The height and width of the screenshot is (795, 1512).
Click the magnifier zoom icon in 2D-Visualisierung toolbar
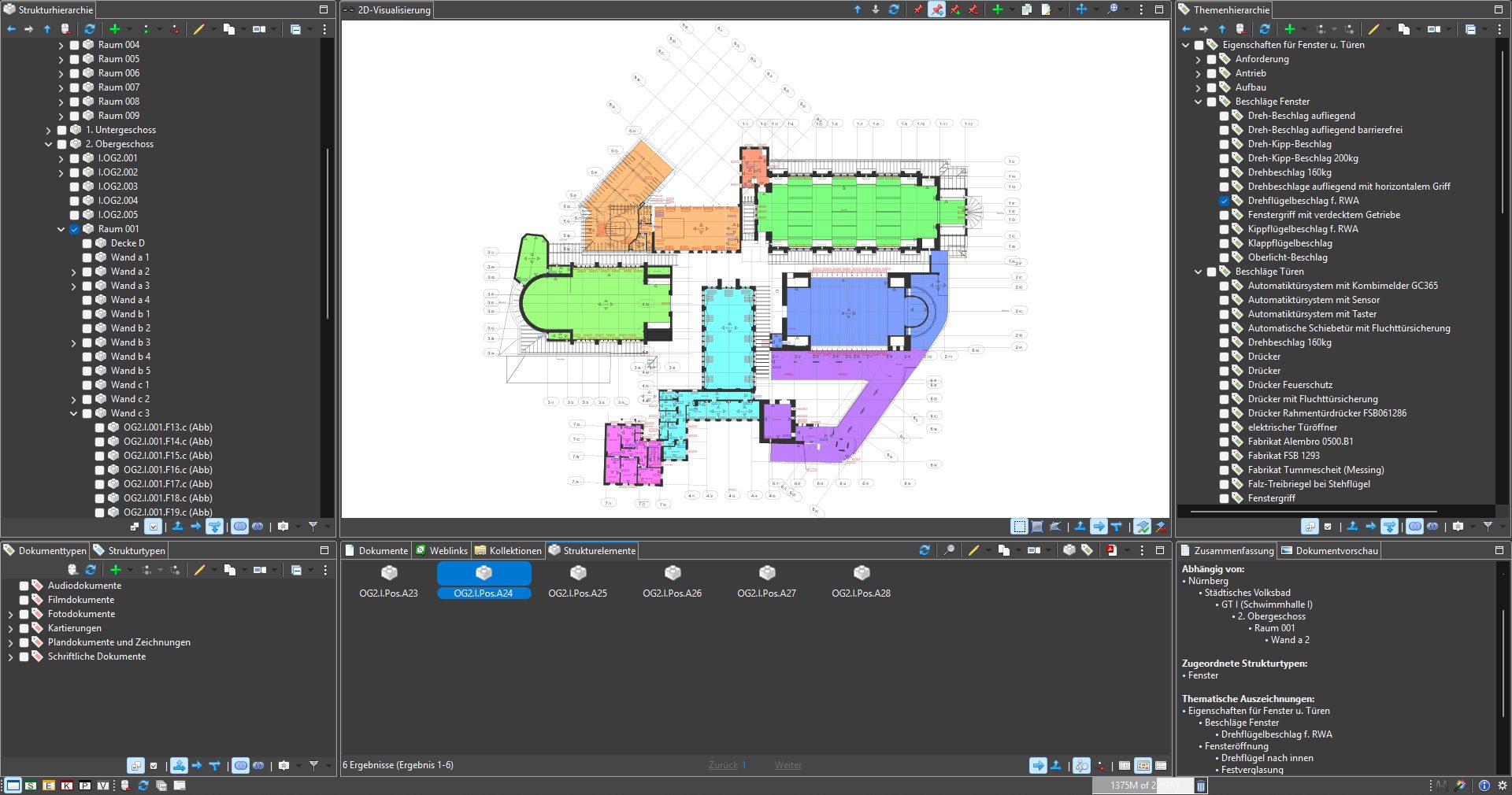1112,9
